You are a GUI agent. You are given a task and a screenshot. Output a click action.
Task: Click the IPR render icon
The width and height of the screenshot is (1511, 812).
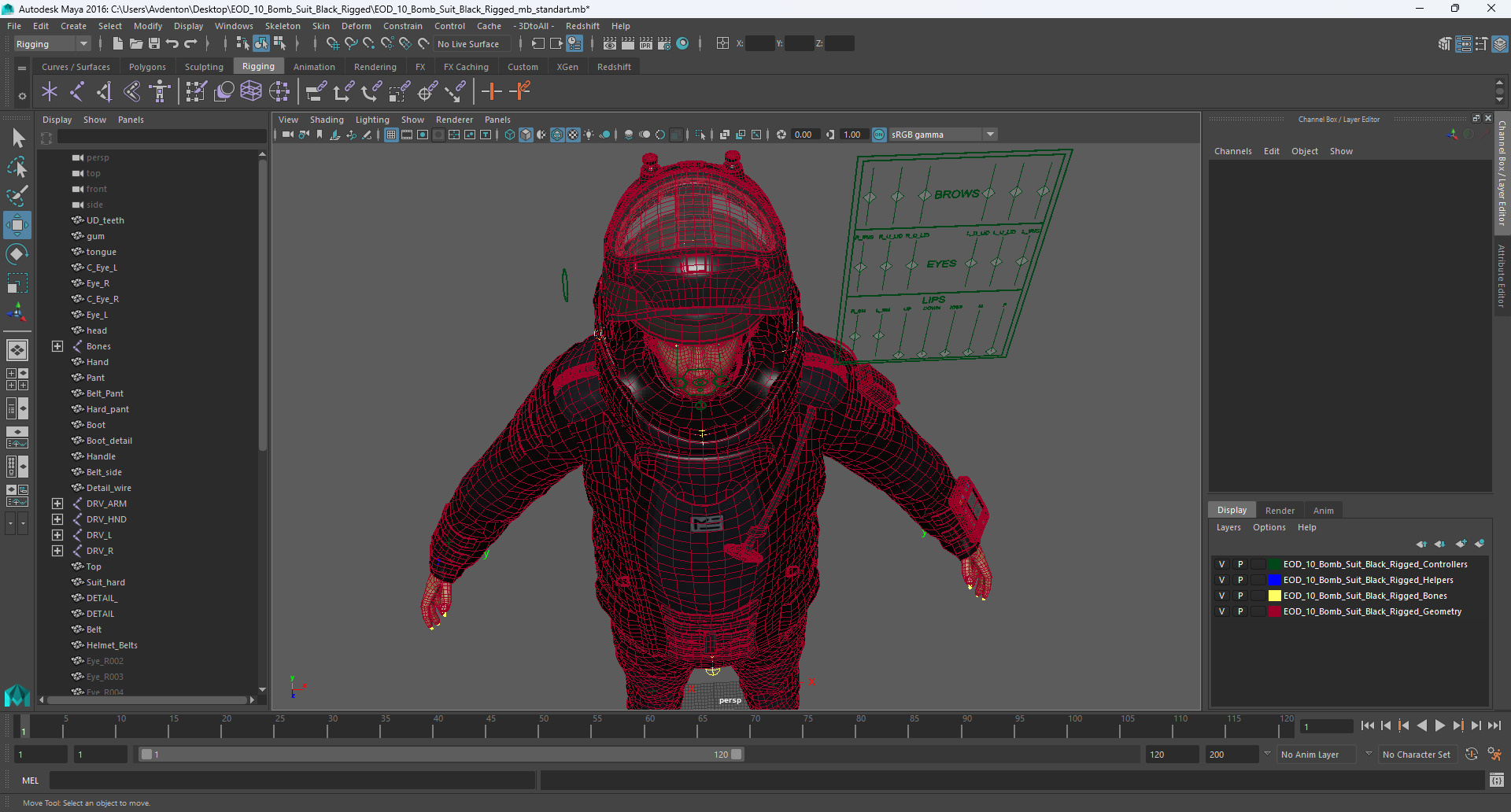point(646,44)
